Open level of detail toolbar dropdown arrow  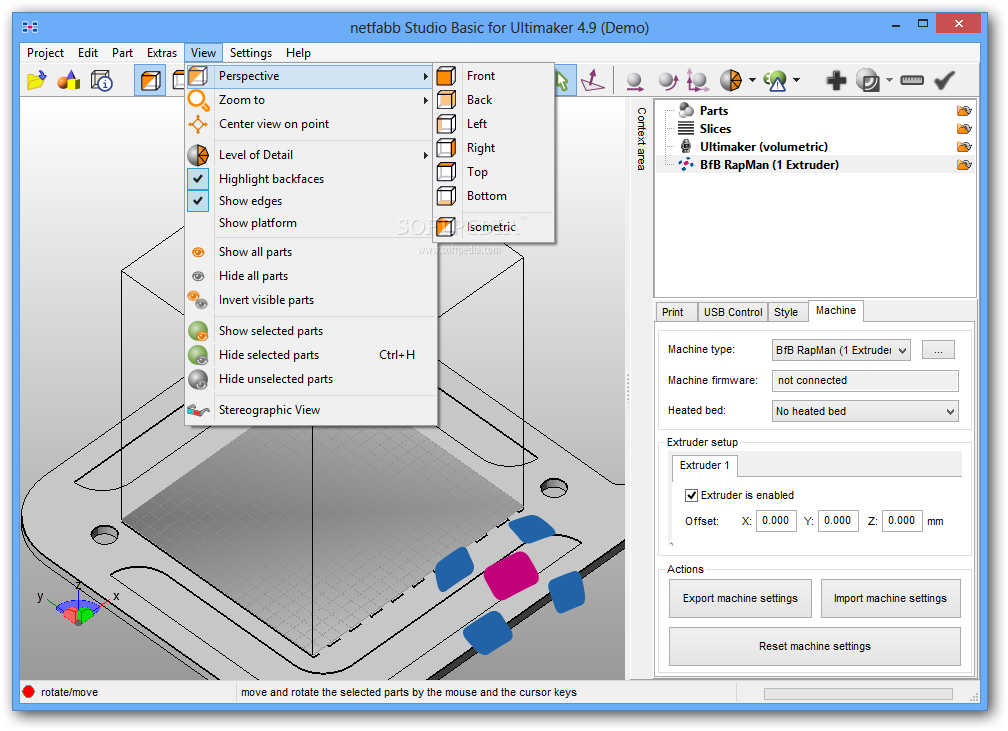pos(752,81)
